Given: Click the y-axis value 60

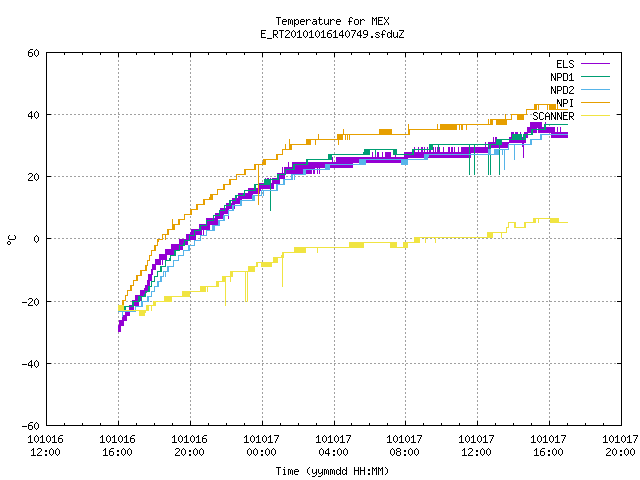Looking at the screenshot, I should pyautogui.click(x=33, y=53).
